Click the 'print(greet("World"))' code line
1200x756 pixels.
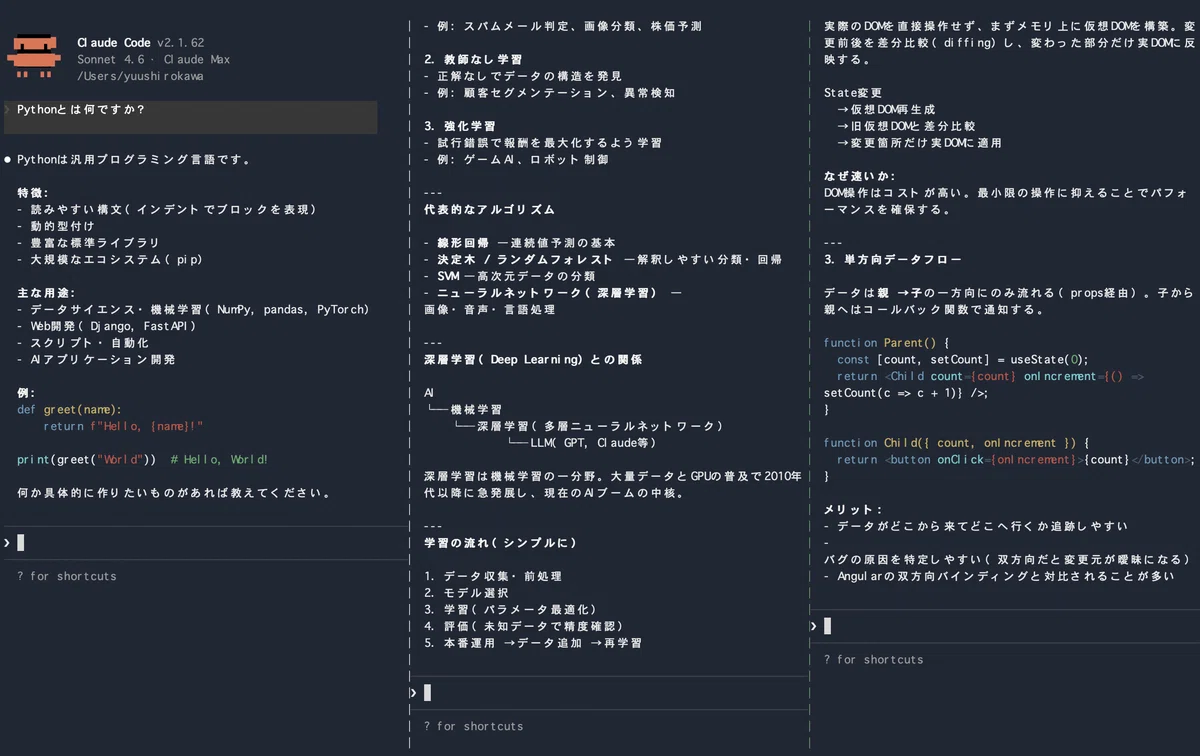tap(86, 460)
